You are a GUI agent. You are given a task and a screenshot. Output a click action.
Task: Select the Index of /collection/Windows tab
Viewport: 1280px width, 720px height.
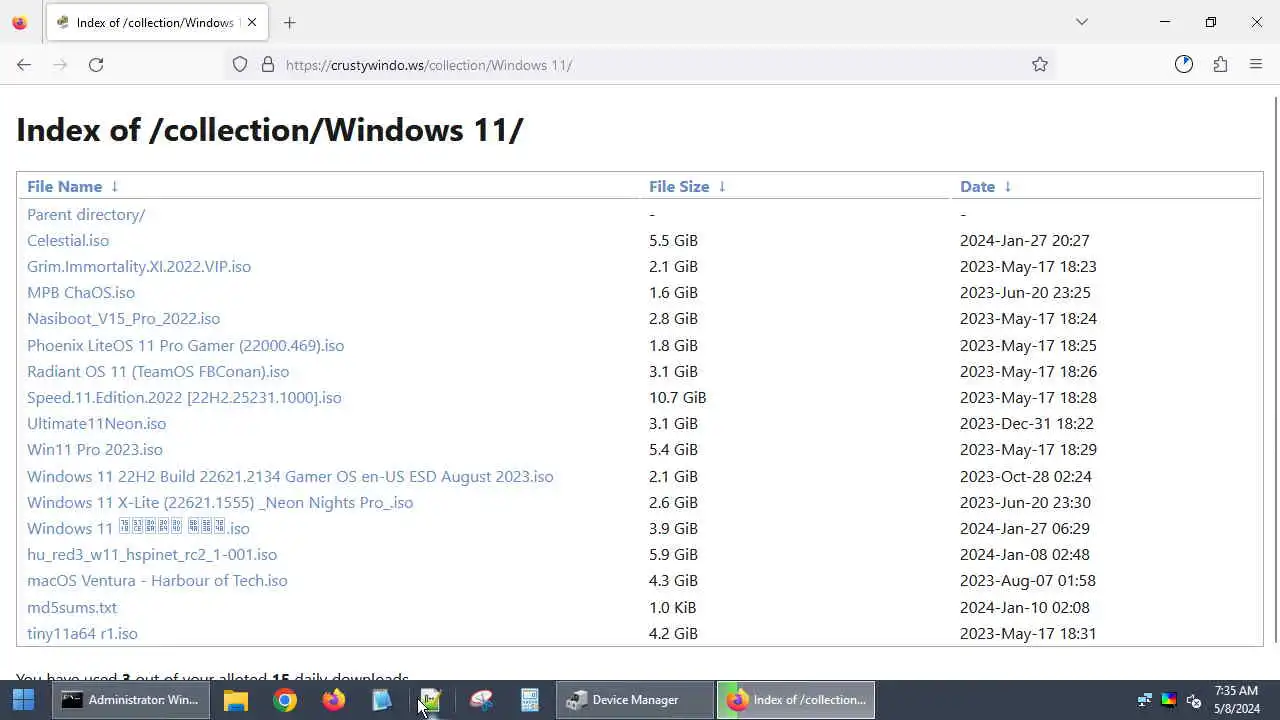pyautogui.click(x=155, y=22)
